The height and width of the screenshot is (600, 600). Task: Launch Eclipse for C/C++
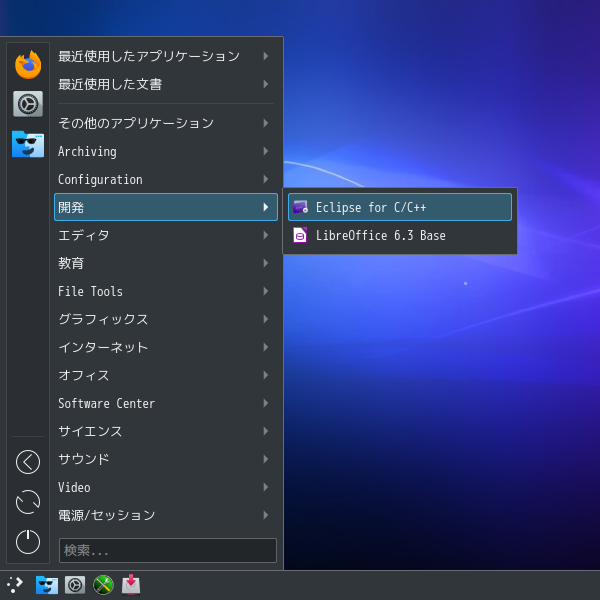400,207
